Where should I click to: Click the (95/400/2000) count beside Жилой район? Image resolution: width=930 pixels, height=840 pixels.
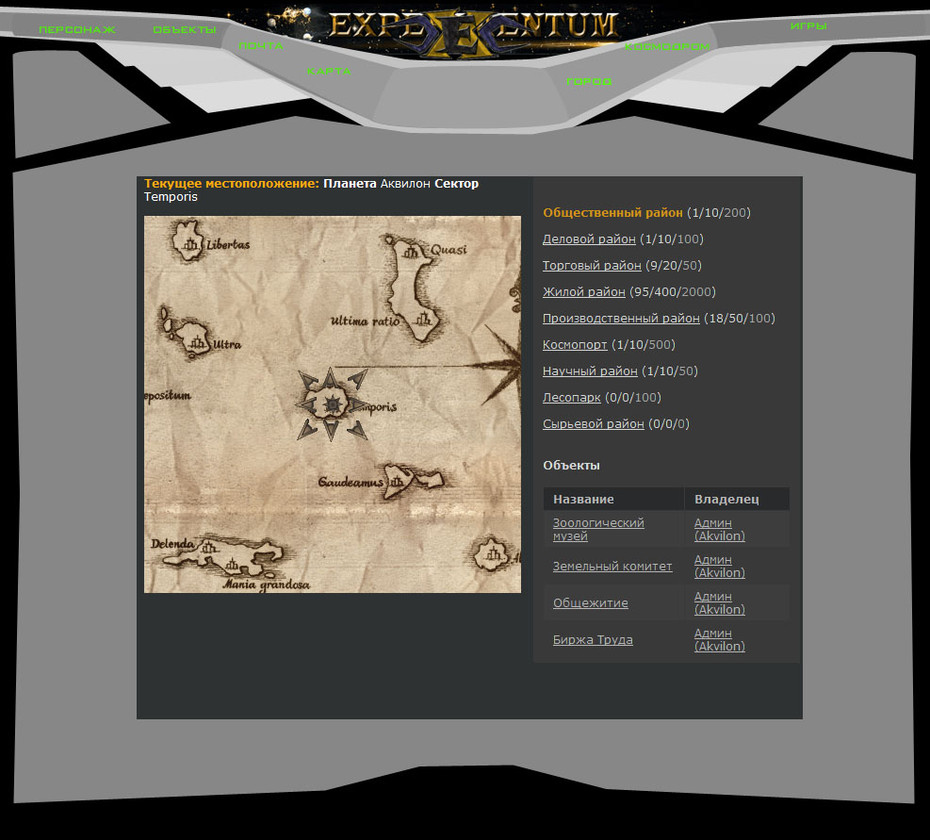673,292
